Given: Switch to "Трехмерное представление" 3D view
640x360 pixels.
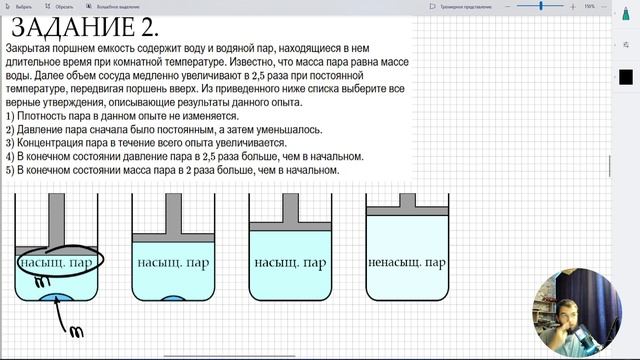Looking at the screenshot, I should pyautogui.click(x=461, y=7).
